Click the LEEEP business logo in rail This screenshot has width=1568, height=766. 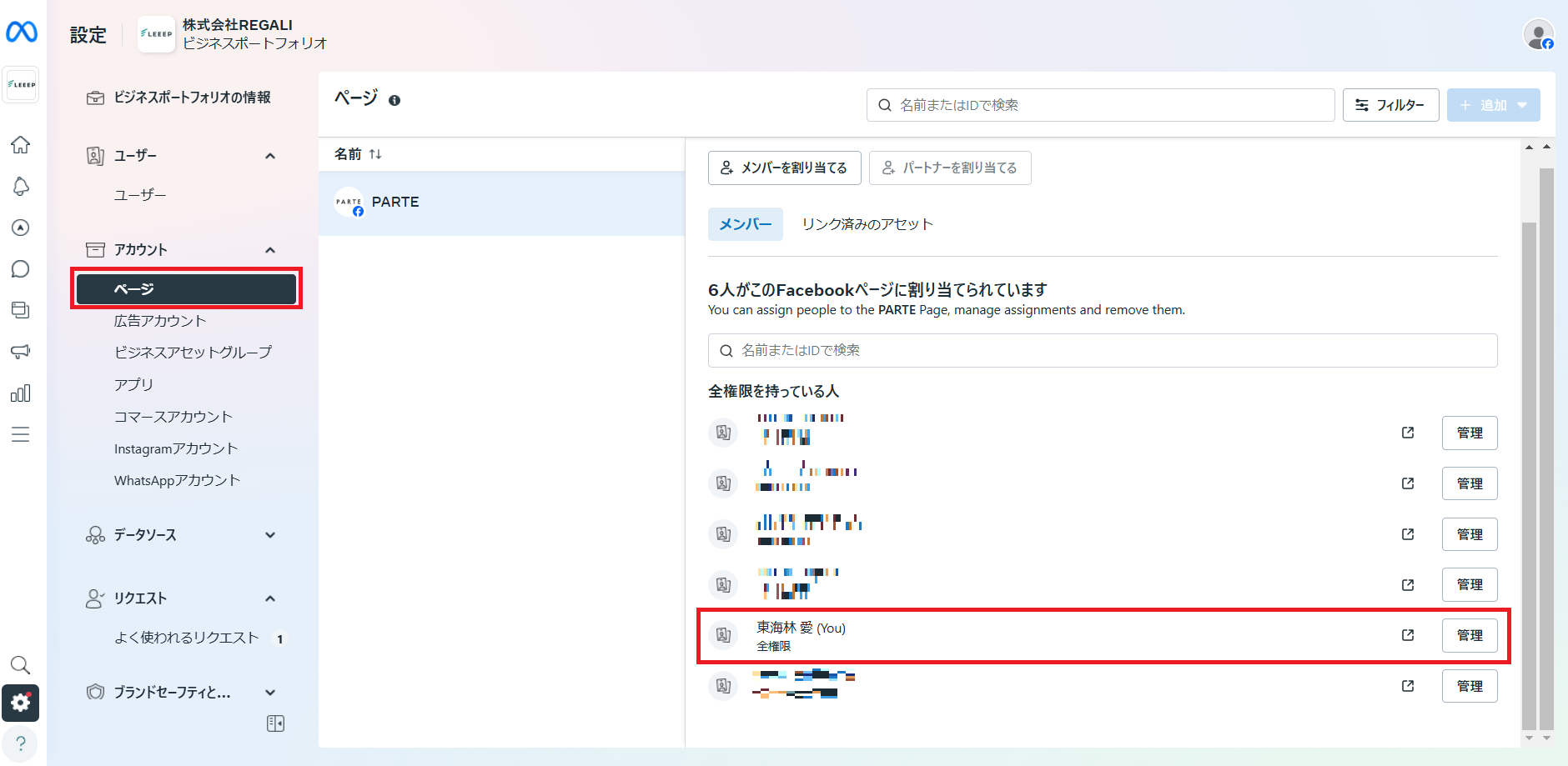tap(21, 84)
